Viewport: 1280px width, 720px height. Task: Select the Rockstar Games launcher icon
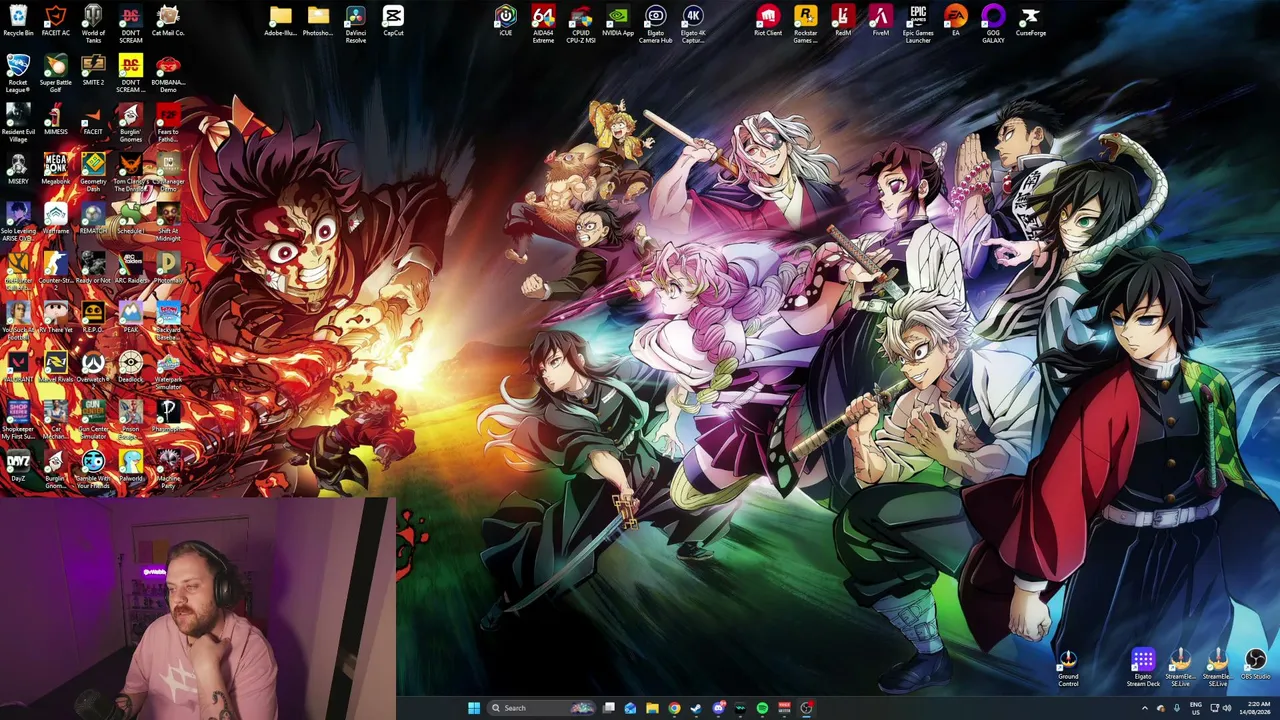coord(805,24)
